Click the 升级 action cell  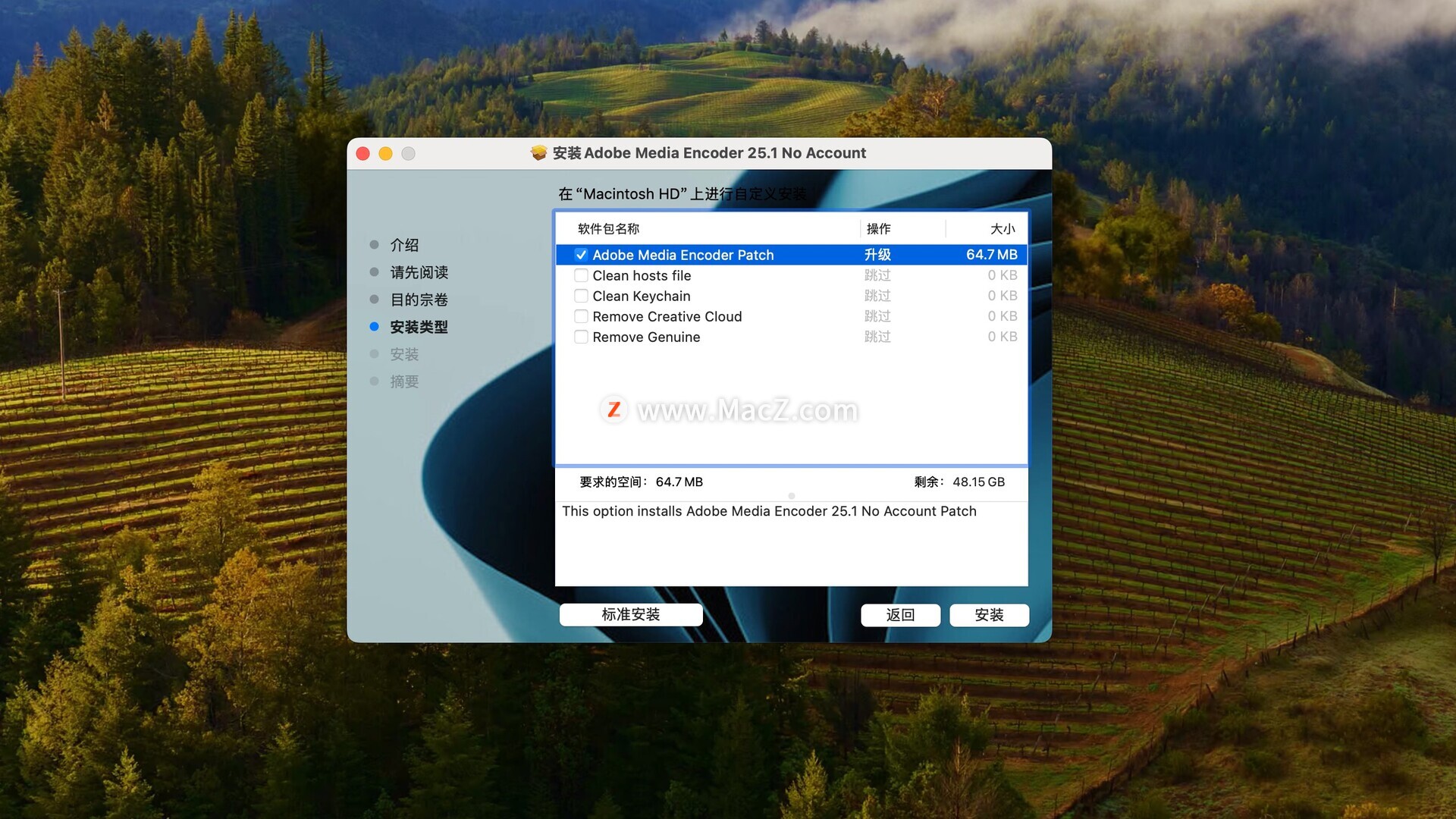click(x=877, y=255)
